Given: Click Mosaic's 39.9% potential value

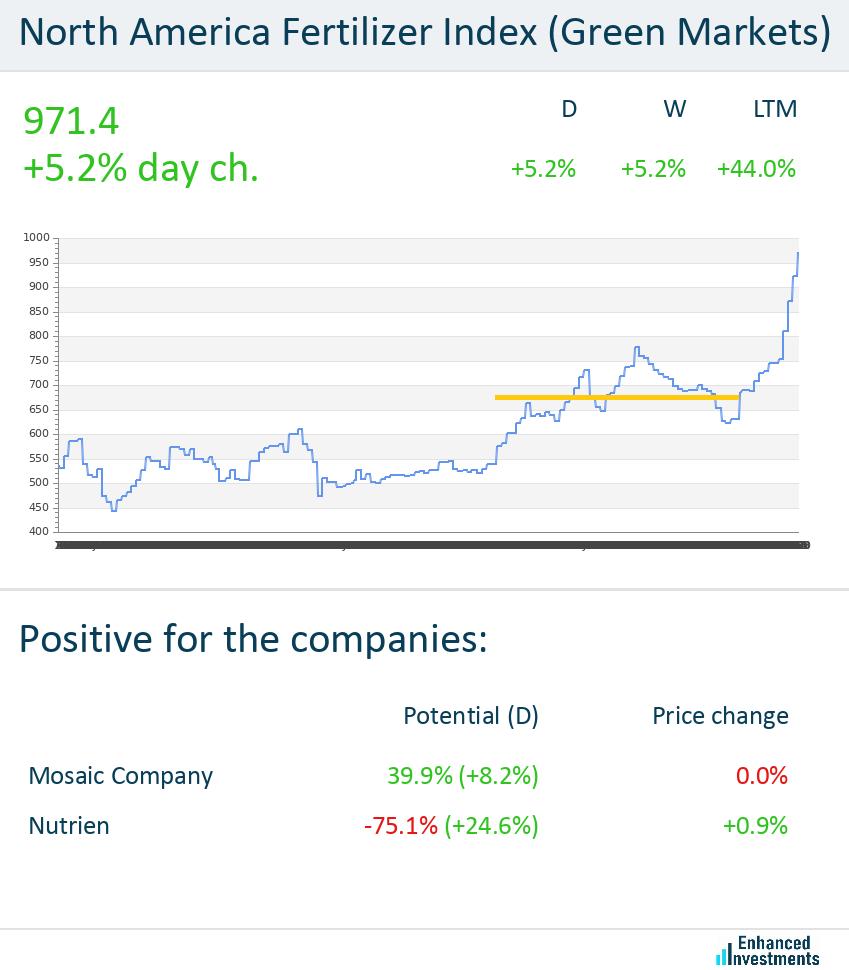Looking at the screenshot, I should click(x=419, y=776).
